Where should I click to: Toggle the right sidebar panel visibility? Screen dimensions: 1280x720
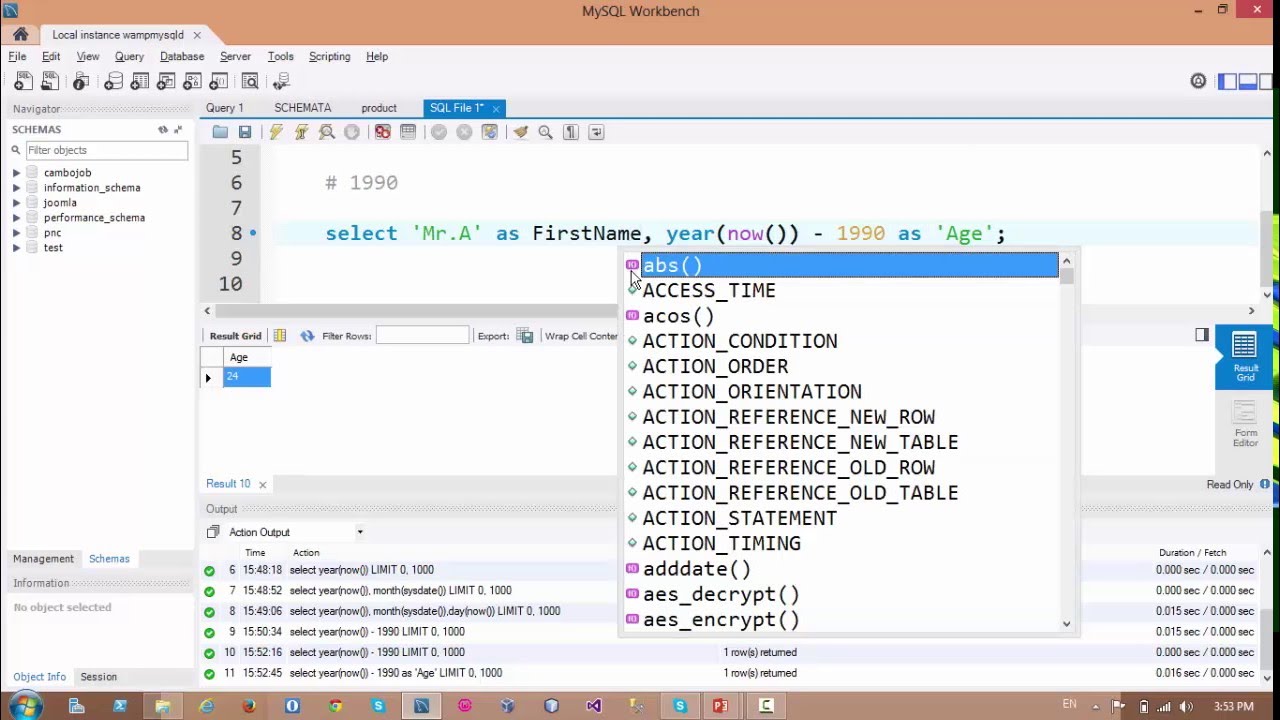(x=1268, y=81)
